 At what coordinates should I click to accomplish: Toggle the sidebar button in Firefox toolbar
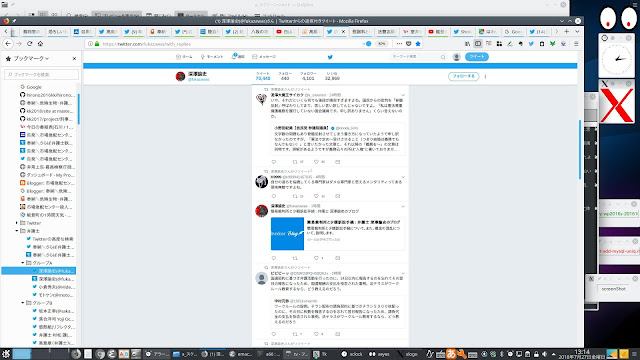(x=478, y=44)
